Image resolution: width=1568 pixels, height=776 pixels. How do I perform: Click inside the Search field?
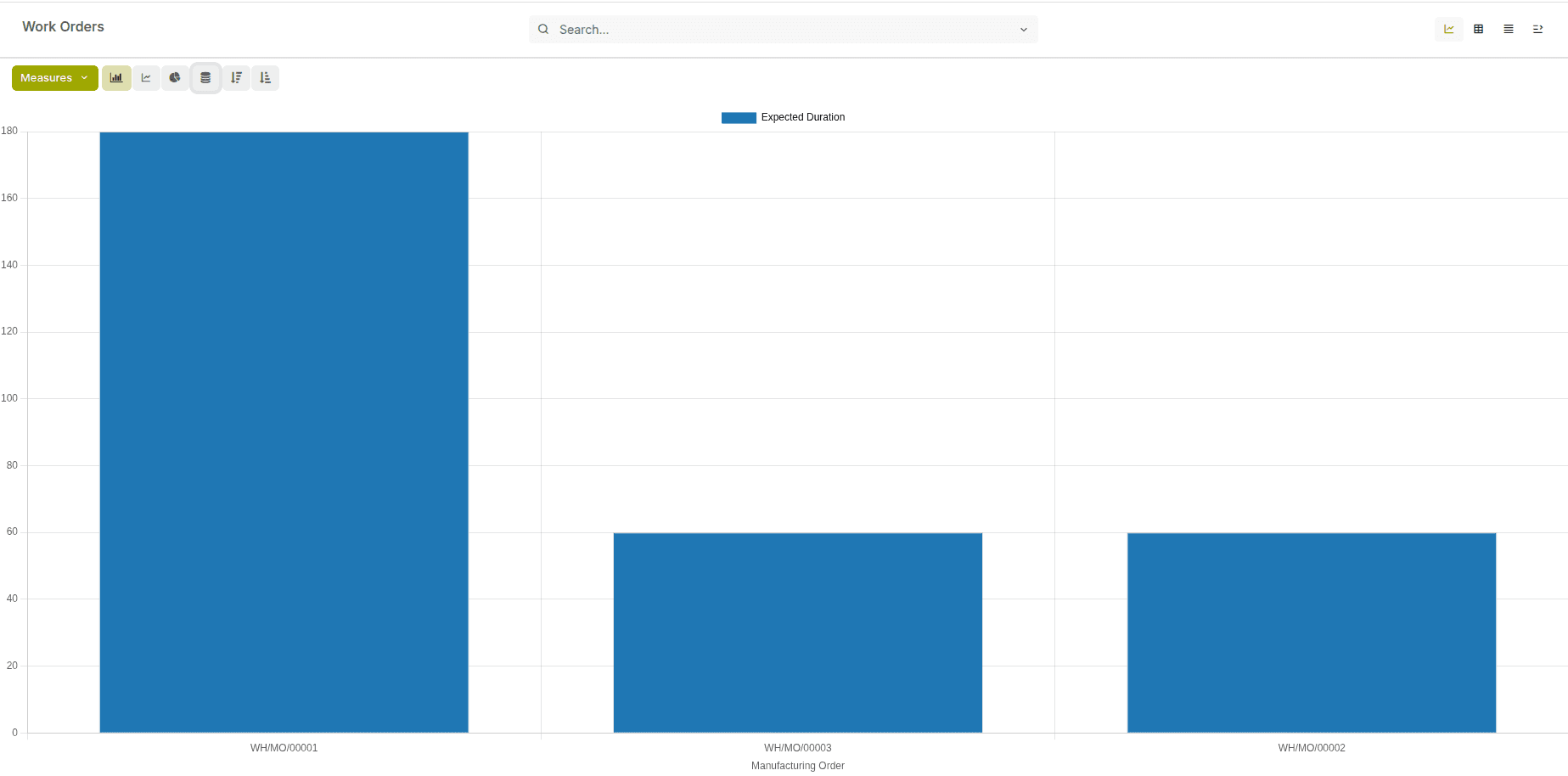(x=764, y=29)
